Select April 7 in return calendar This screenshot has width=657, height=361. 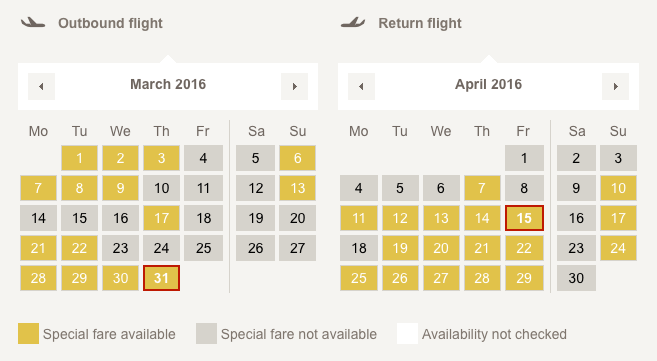[482, 188]
